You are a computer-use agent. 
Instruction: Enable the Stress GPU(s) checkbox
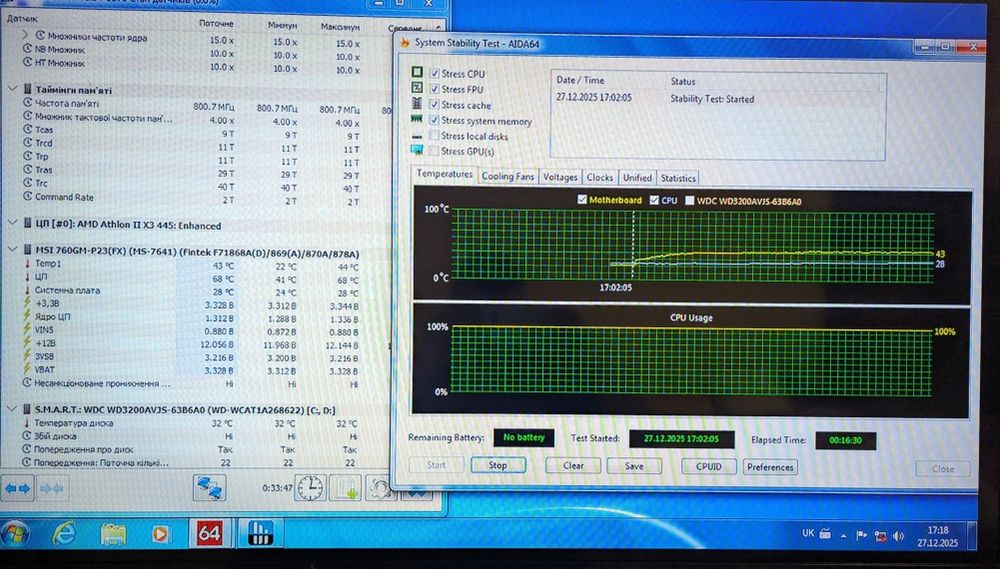pyautogui.click(x=434, y=151)
